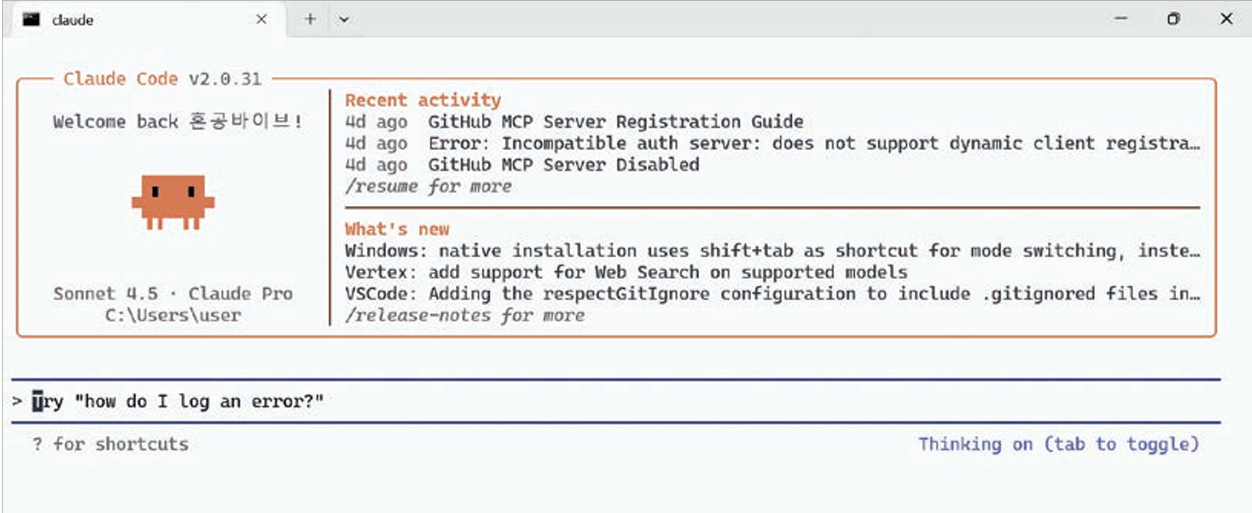Click the '? for shortcuts' hint
The height and width of the screenshot is (513, 1252).
[x=110, y=444]
